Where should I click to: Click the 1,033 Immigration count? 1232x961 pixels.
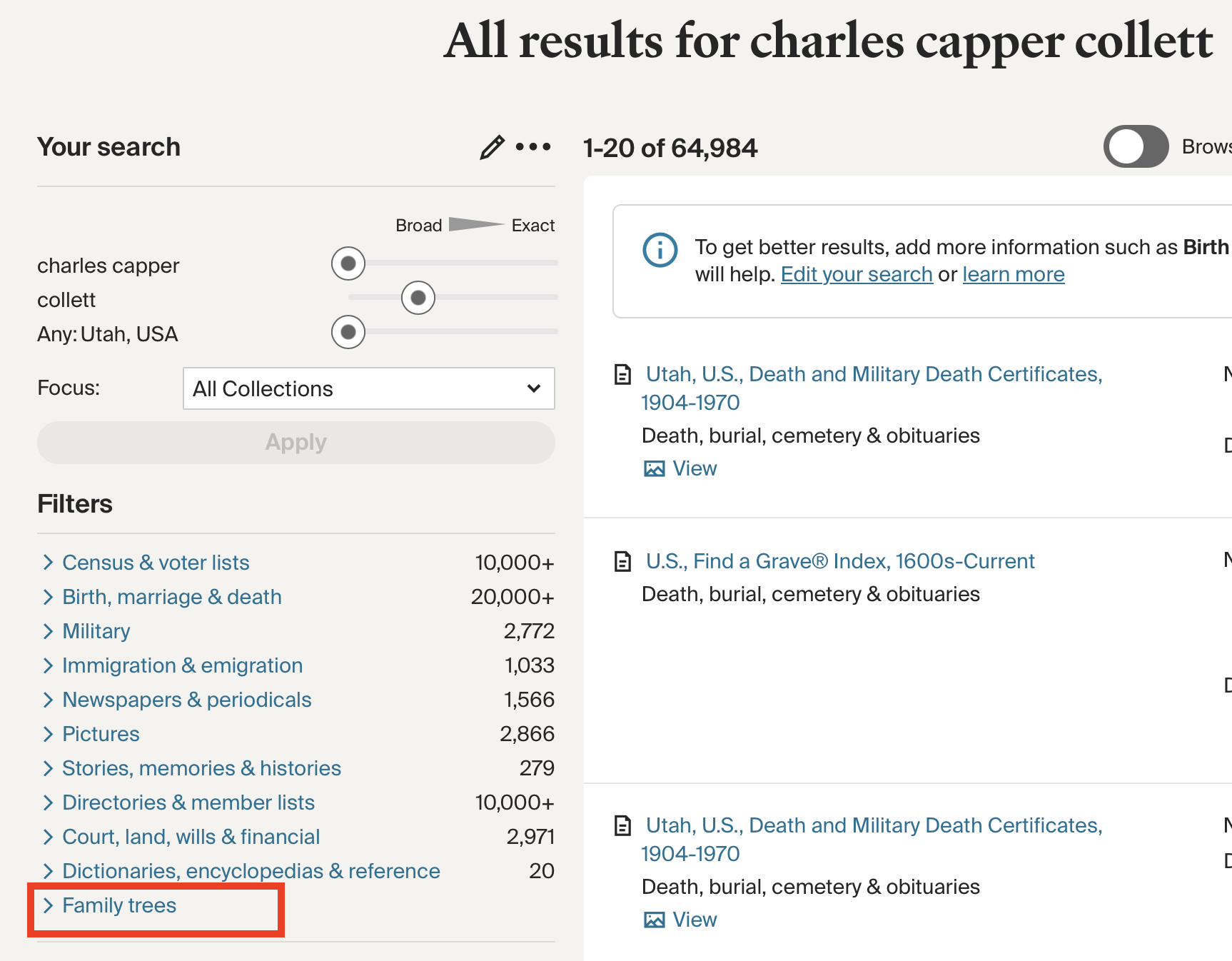[x=530, y=665]
